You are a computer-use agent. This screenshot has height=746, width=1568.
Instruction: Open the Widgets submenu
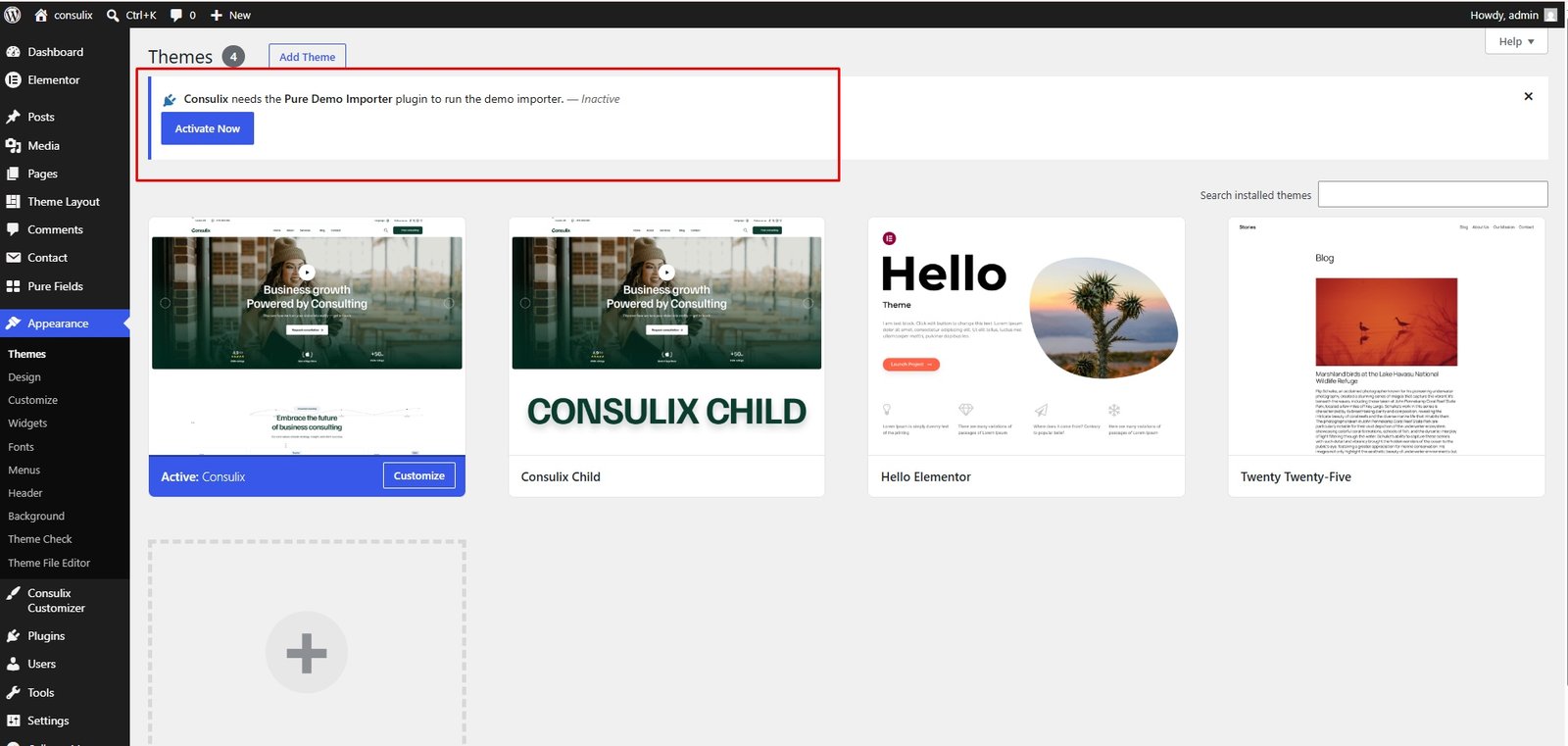(x=27, y=423)
